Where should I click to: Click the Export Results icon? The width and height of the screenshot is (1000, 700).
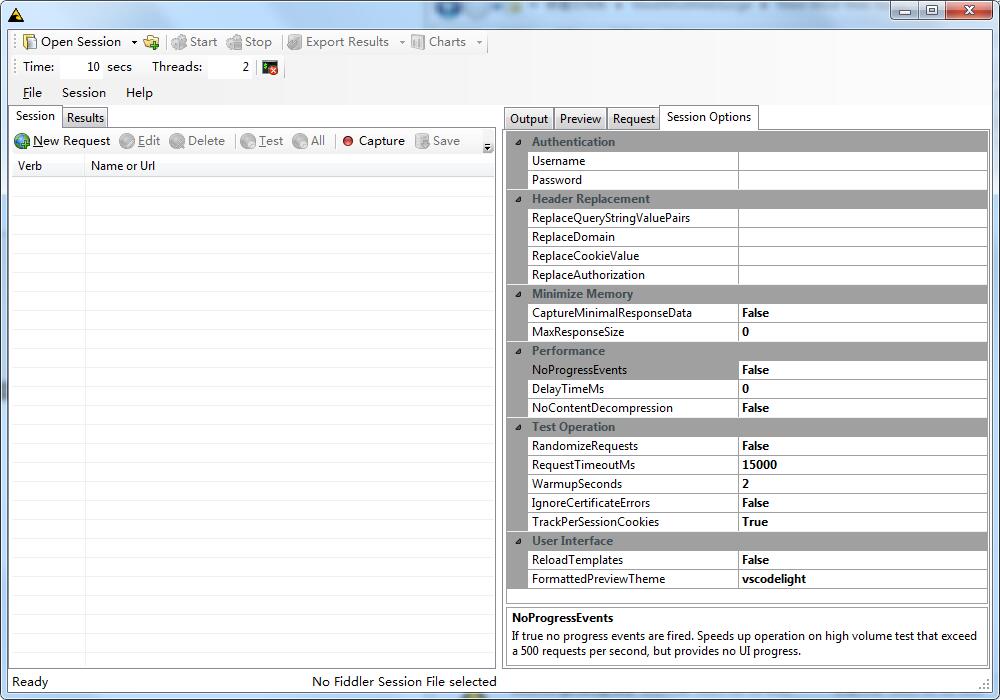coord(294,42)
